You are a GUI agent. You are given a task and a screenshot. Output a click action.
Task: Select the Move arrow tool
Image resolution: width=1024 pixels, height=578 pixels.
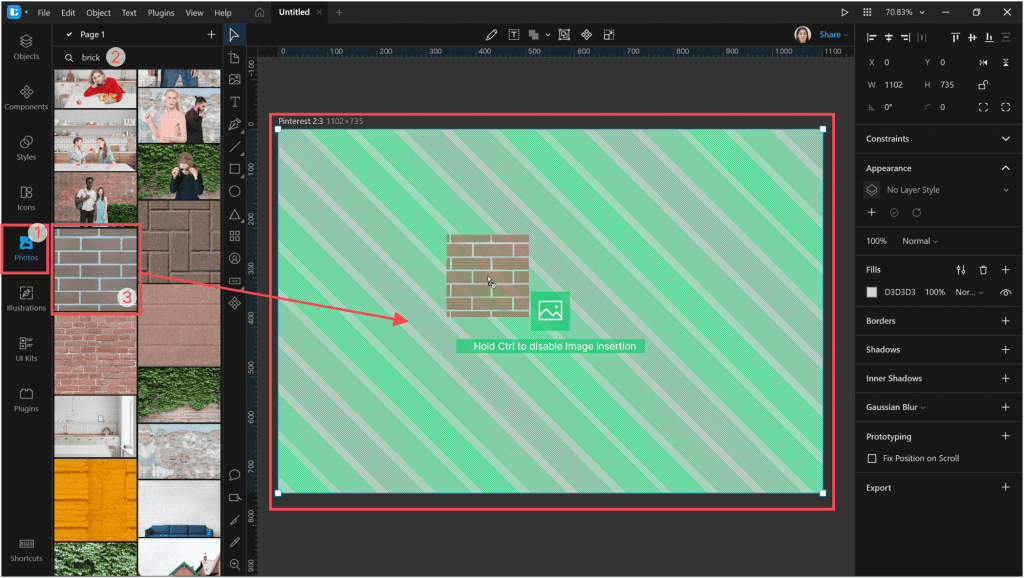[234, 35]
